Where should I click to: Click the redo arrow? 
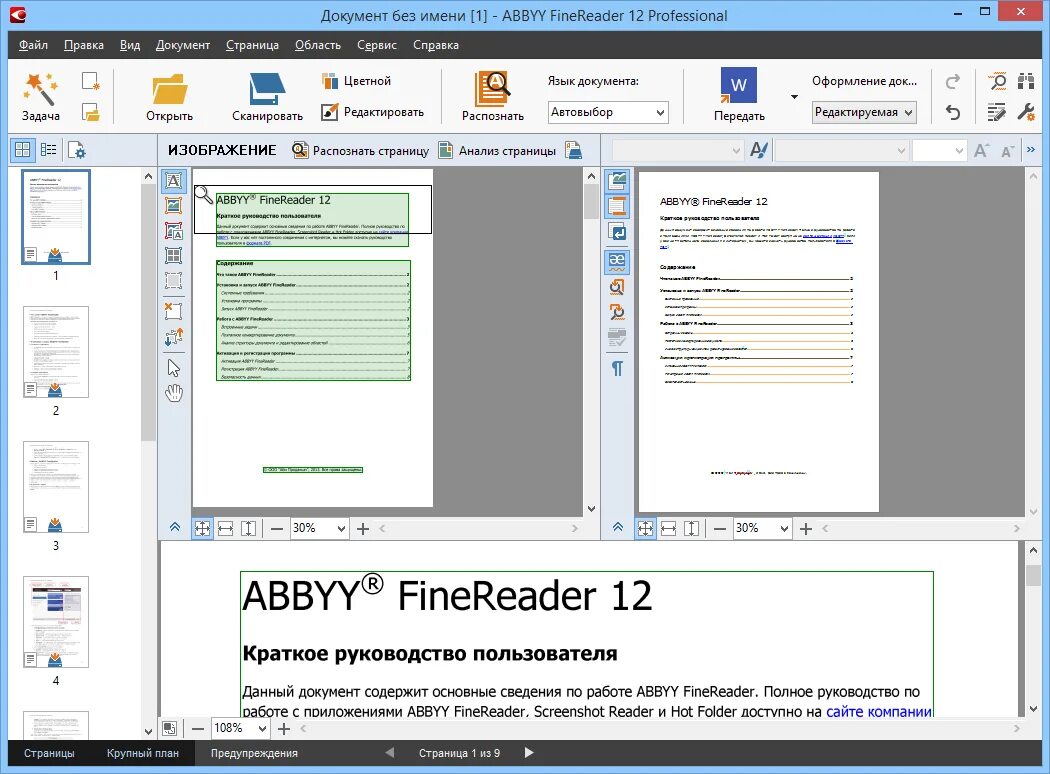coord(953,81)
